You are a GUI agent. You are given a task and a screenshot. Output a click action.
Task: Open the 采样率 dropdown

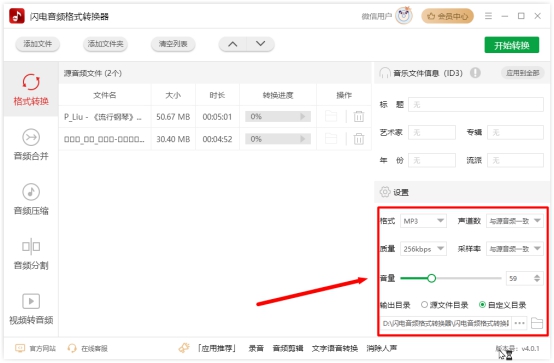pos(515,249)
